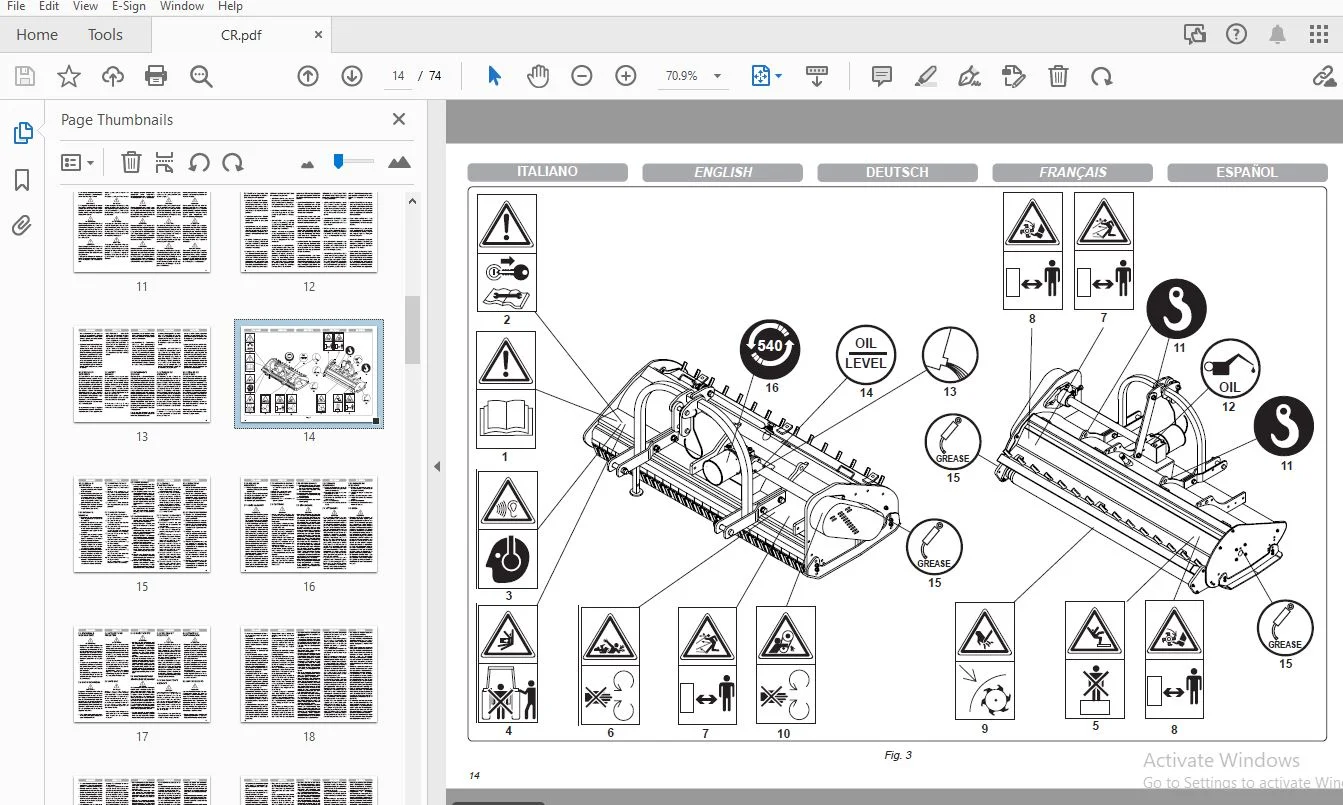
Task: Enlarge thumbnail size large mountain icon
Action: pyautogui.click(x=399, y=162)
